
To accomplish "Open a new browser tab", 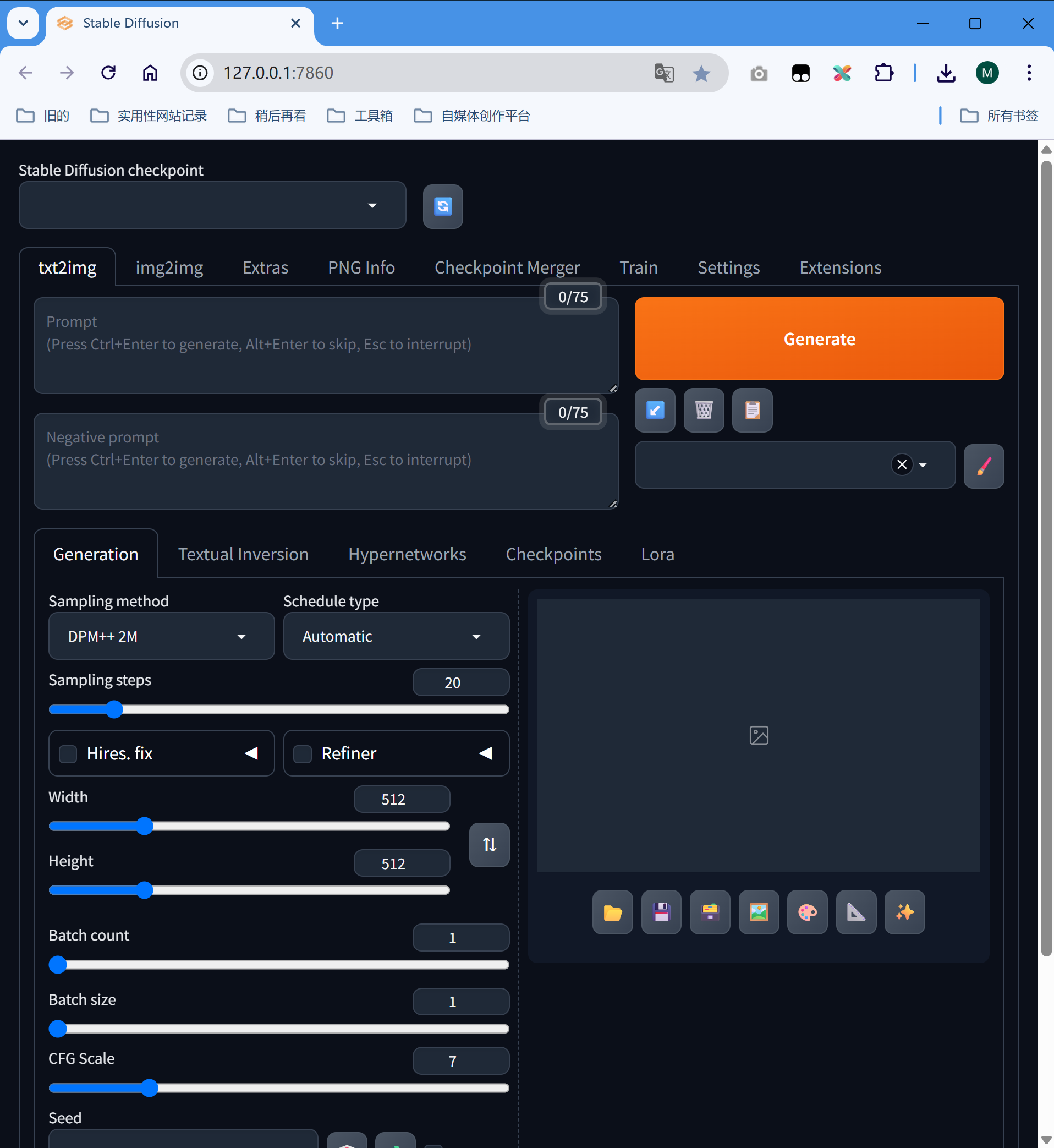I will click(x=337, y=23).
